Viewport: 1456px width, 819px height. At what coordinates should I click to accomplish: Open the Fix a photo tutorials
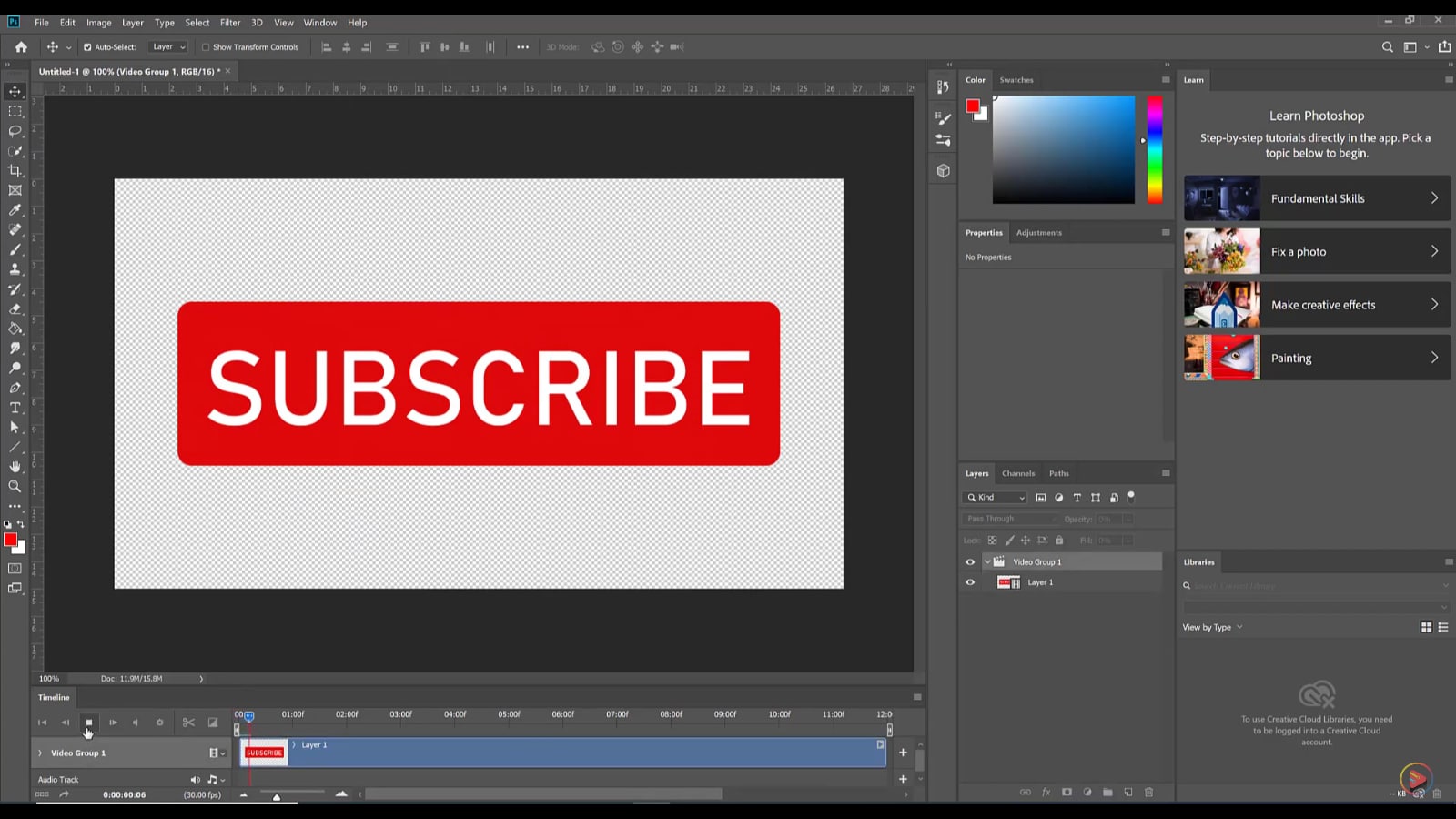click(1317, 251)
